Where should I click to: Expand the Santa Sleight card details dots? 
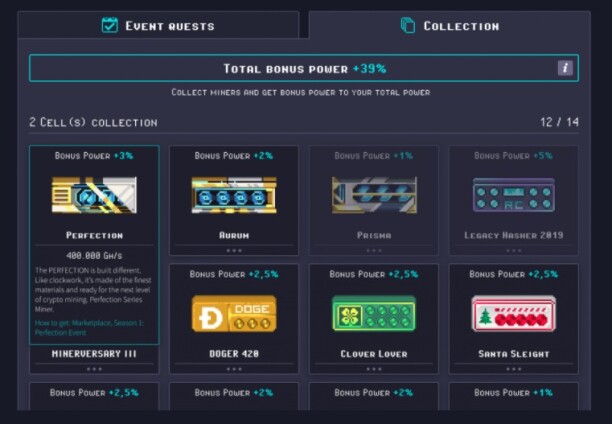click(x=514, y=369)
